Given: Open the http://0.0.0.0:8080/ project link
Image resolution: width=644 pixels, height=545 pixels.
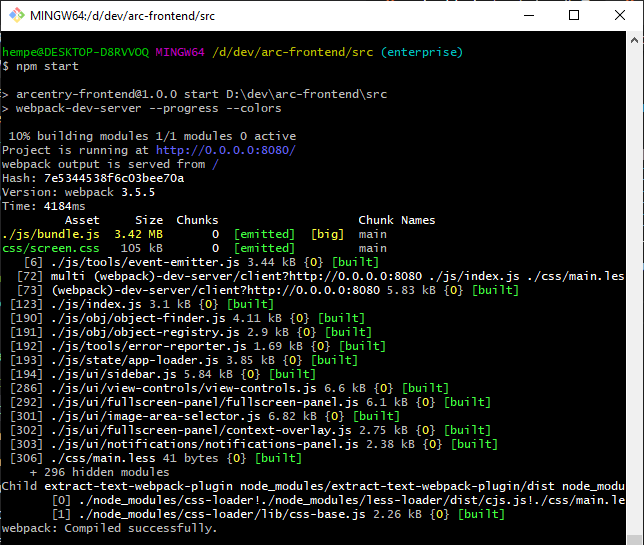Looking at the screenshot, I should 225,150.
